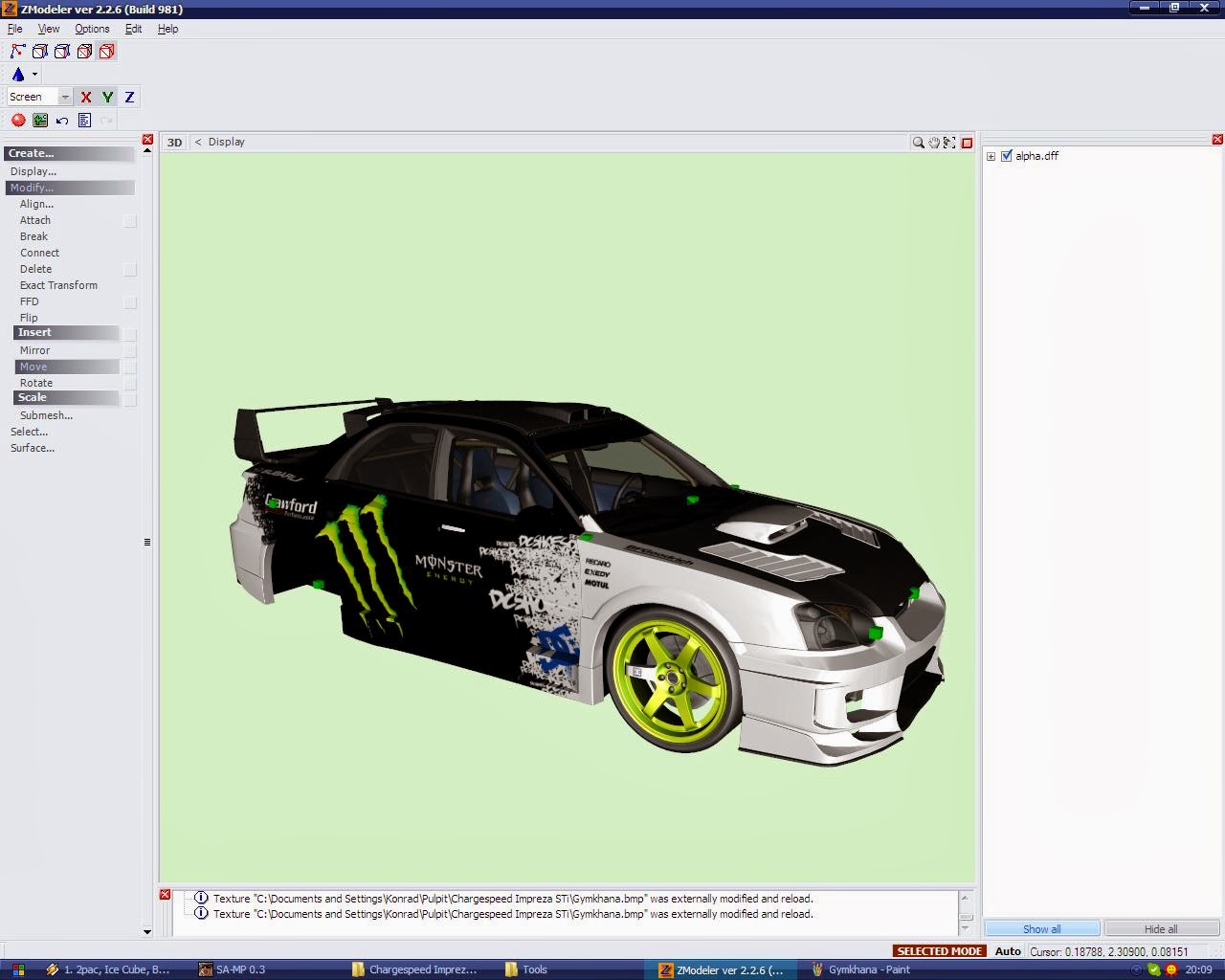1225x980 pixels.
Task: Open the Edit menu
Action: click(133, 29)
